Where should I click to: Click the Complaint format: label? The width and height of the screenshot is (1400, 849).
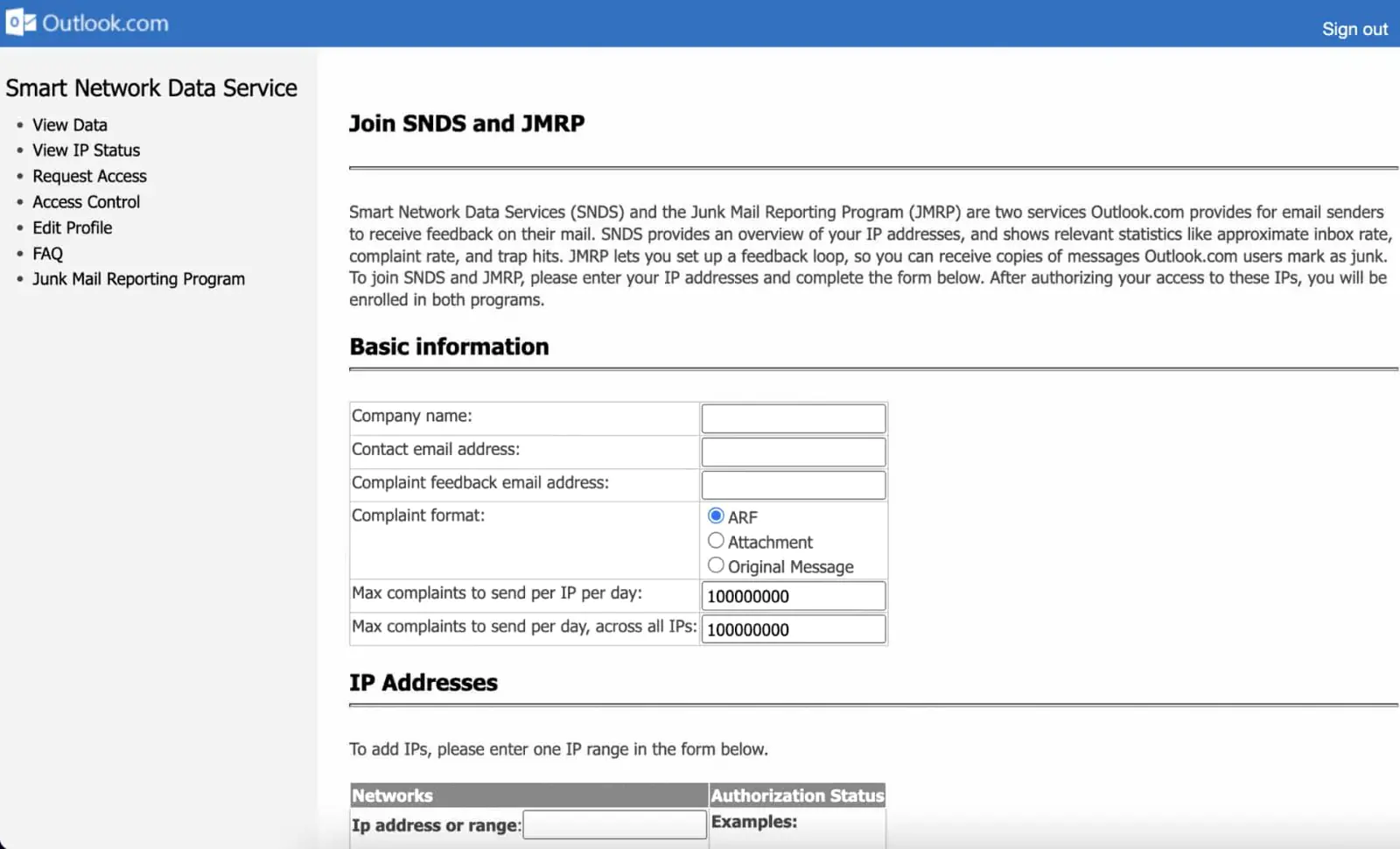pyautogui.click(x=418, y=516)
